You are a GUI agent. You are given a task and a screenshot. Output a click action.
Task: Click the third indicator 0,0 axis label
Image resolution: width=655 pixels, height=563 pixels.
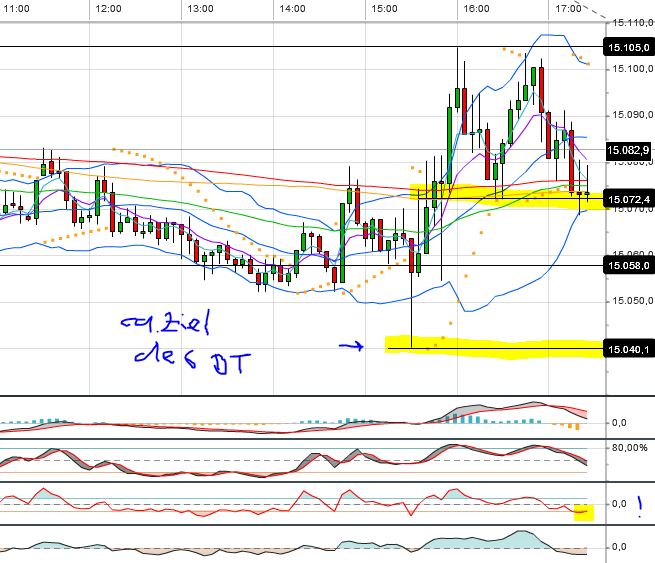(x=619, y=504)
